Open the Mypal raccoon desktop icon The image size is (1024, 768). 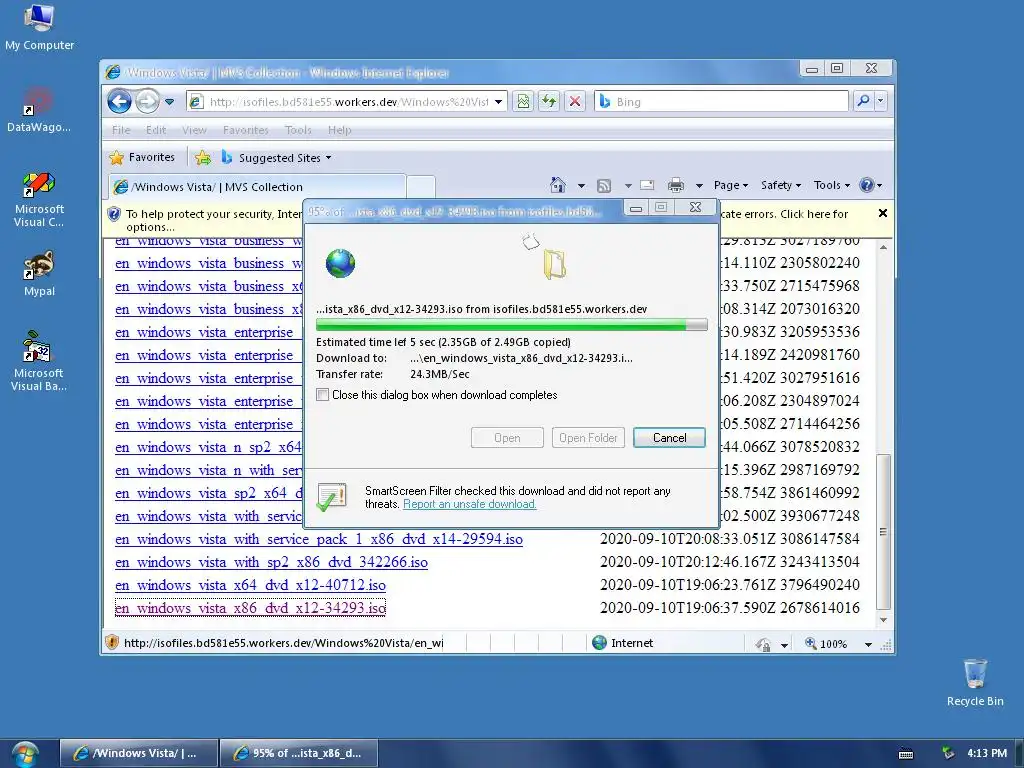pos(39,274)
